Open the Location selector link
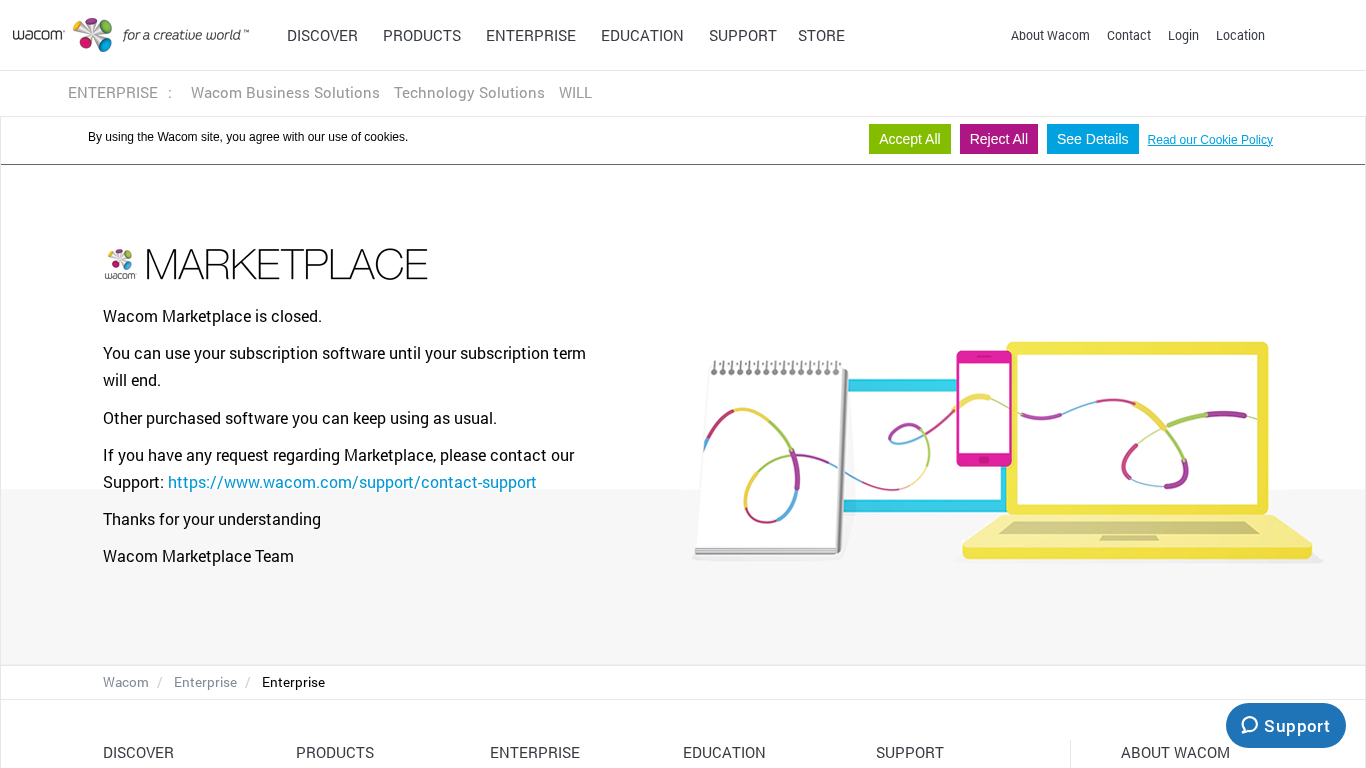 pyautogui.click(x=1240, y=35)
